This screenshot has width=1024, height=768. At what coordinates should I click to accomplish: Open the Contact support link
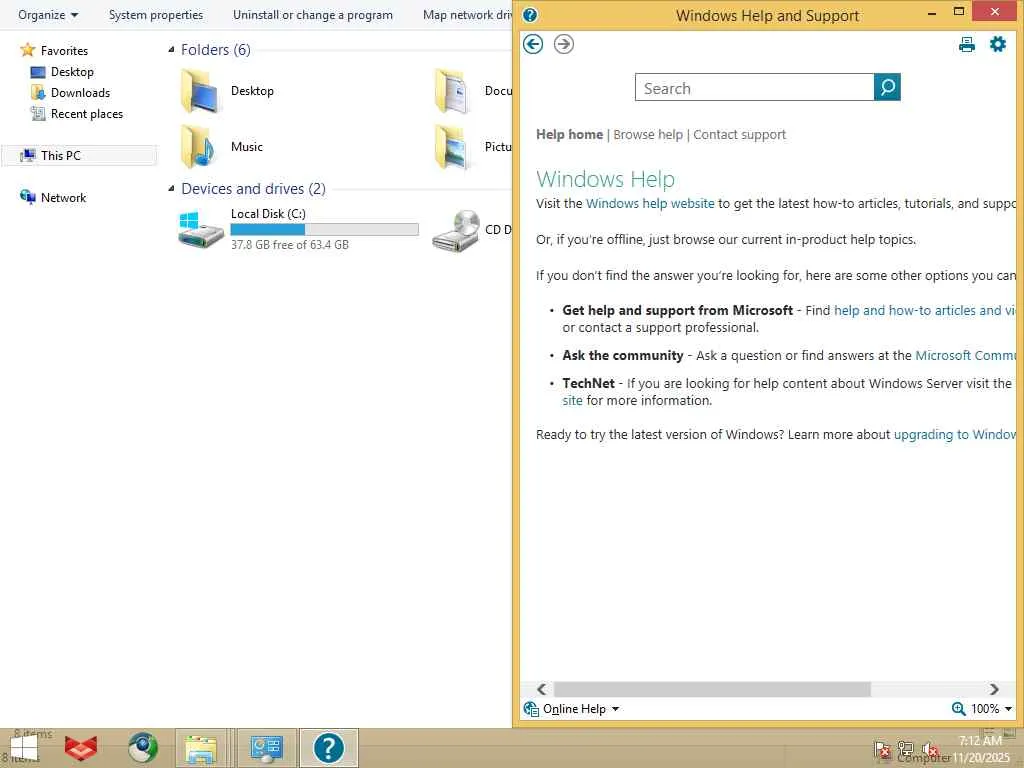coord(739,135)
